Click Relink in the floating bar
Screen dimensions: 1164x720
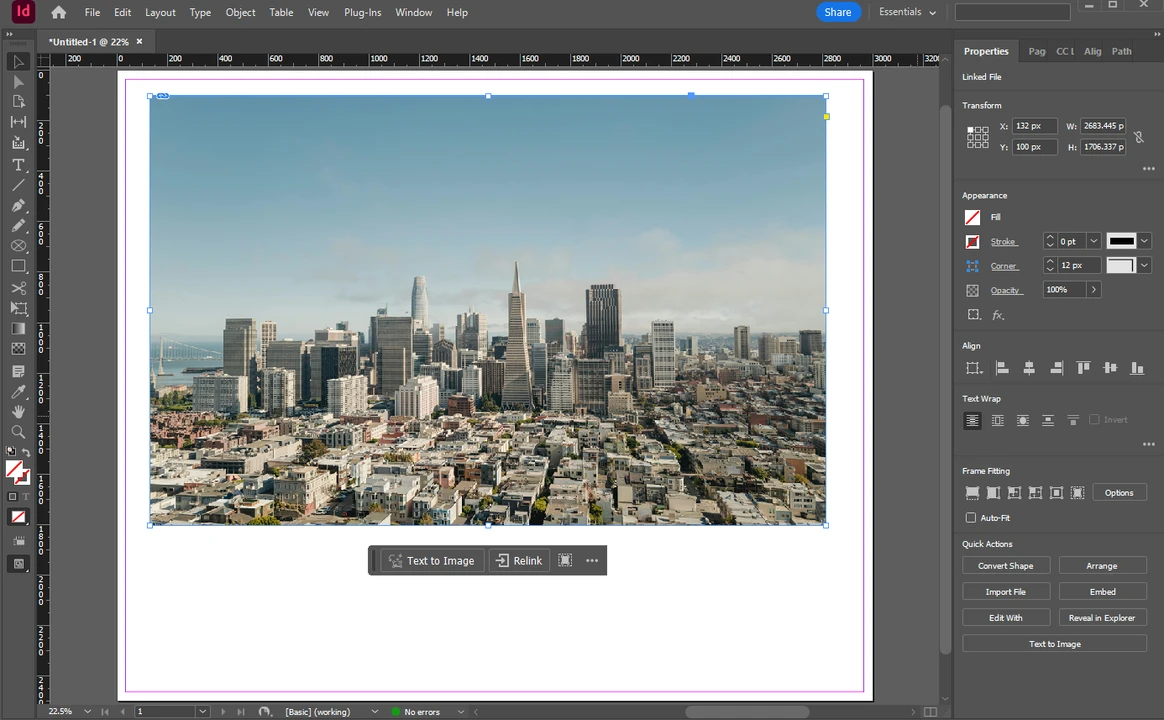pos(519,560)
